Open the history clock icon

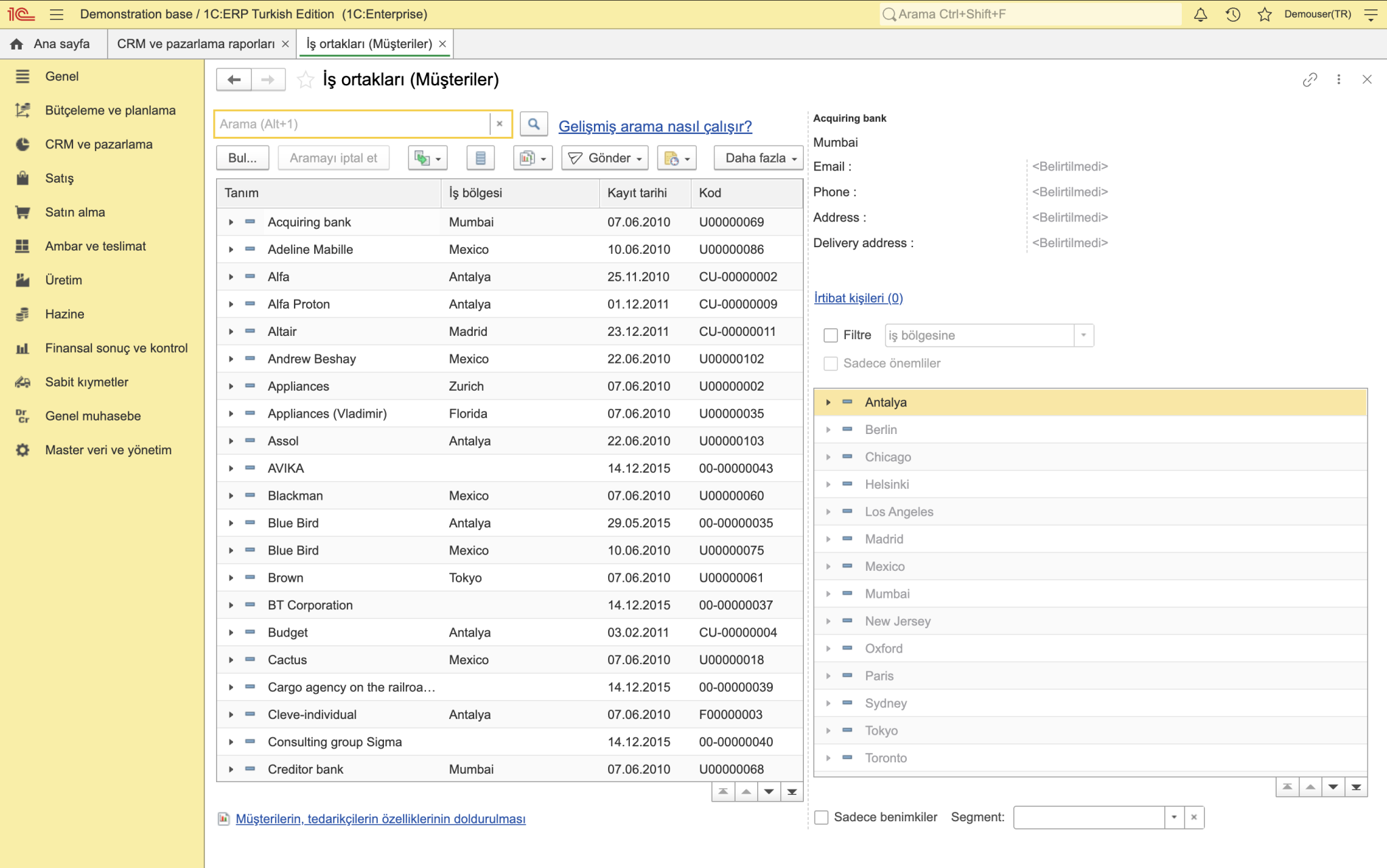click(x=1233, y=14)
